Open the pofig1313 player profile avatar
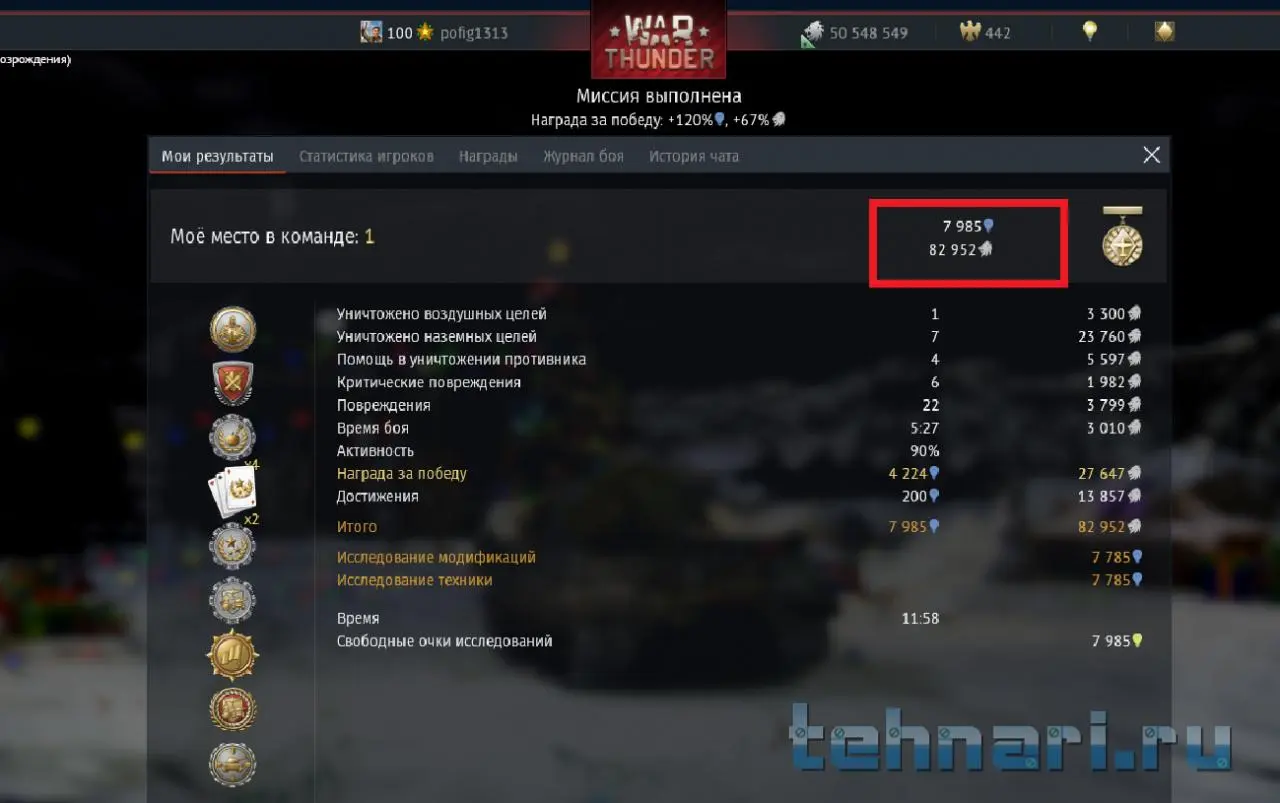This screenshot has height=803, width=1280. tap(371, 32)
